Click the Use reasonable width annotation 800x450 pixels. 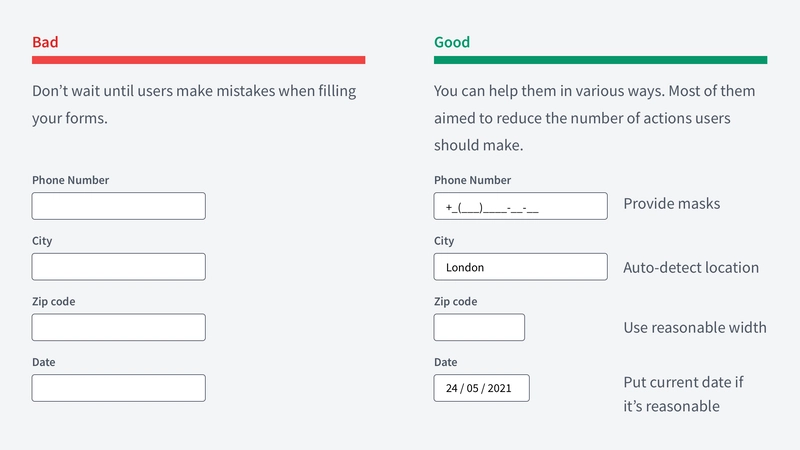695,328
